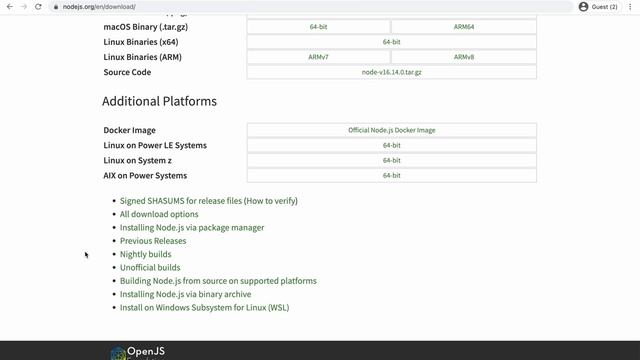640x360 pixels.
Task: Open Official Node.js Docker Image link
Action: (391, 130)
